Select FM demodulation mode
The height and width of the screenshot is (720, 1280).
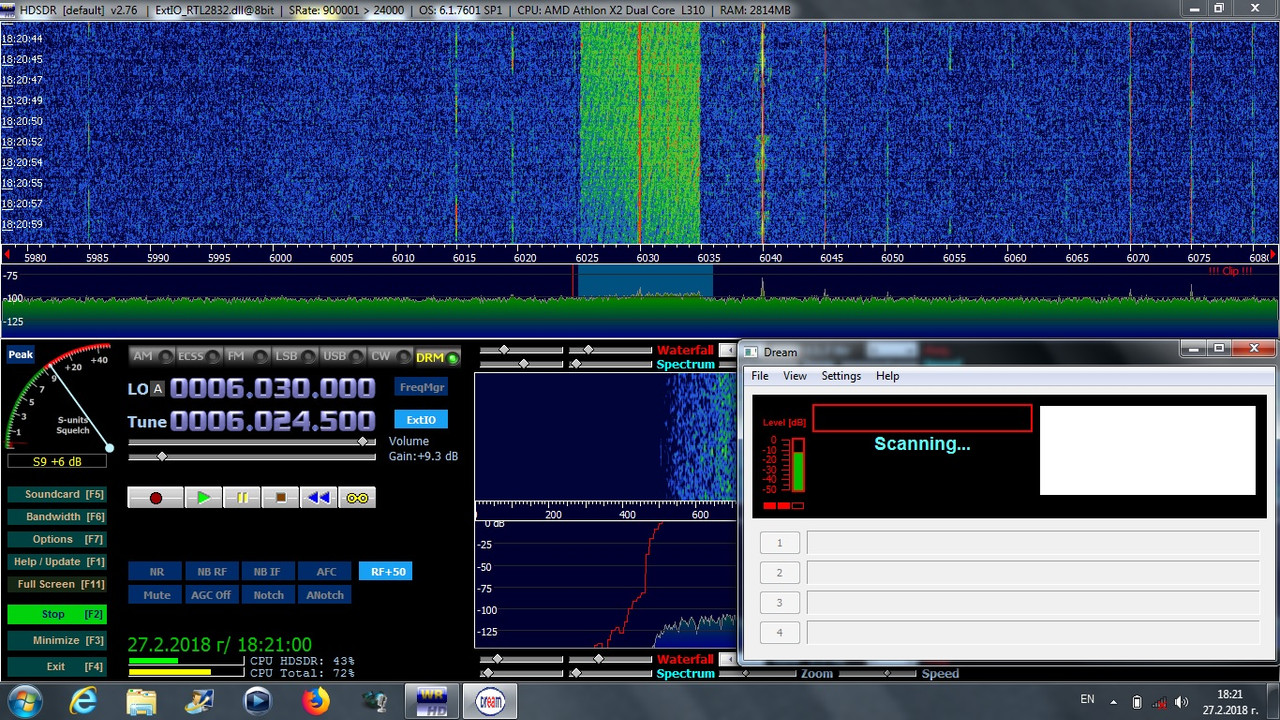tap(246, 356)
